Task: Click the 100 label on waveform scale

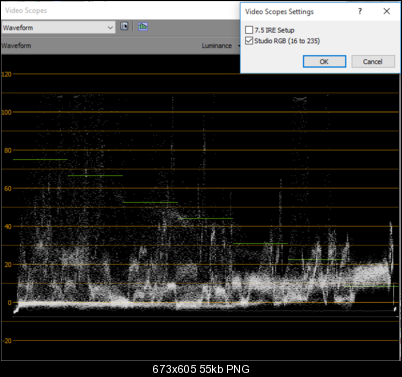Action: coord(6,112)
